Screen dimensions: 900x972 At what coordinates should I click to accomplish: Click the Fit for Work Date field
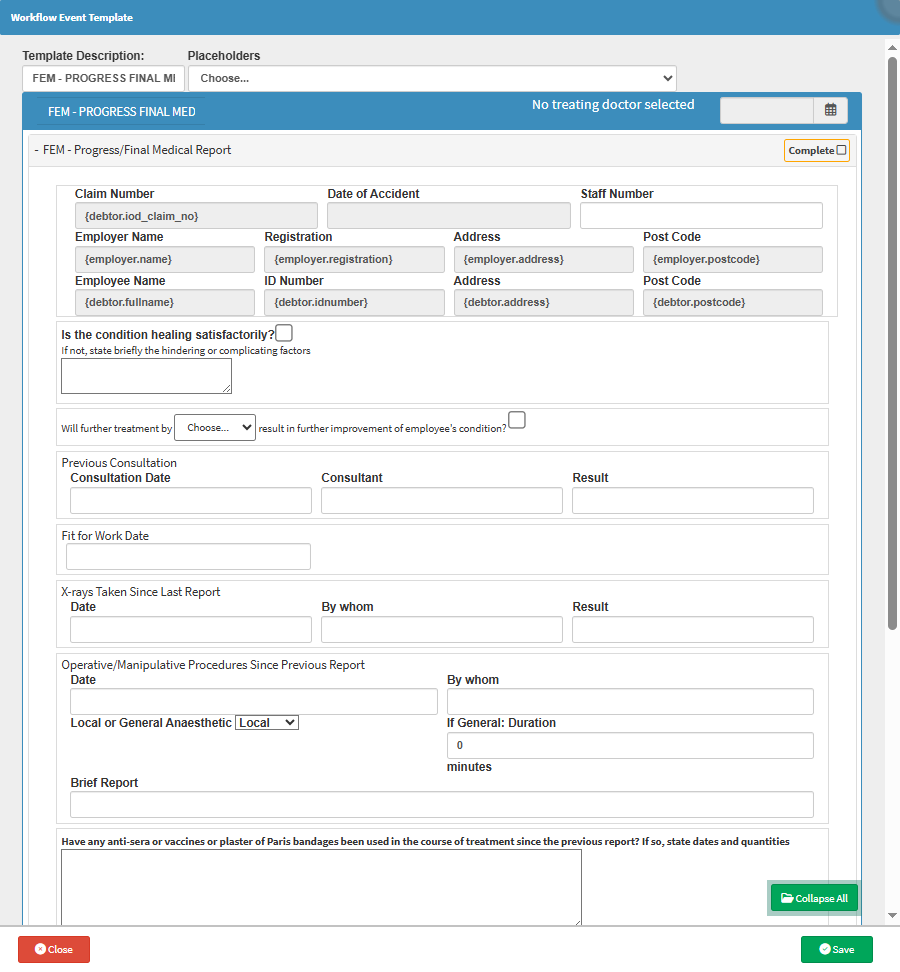[188, 556]
